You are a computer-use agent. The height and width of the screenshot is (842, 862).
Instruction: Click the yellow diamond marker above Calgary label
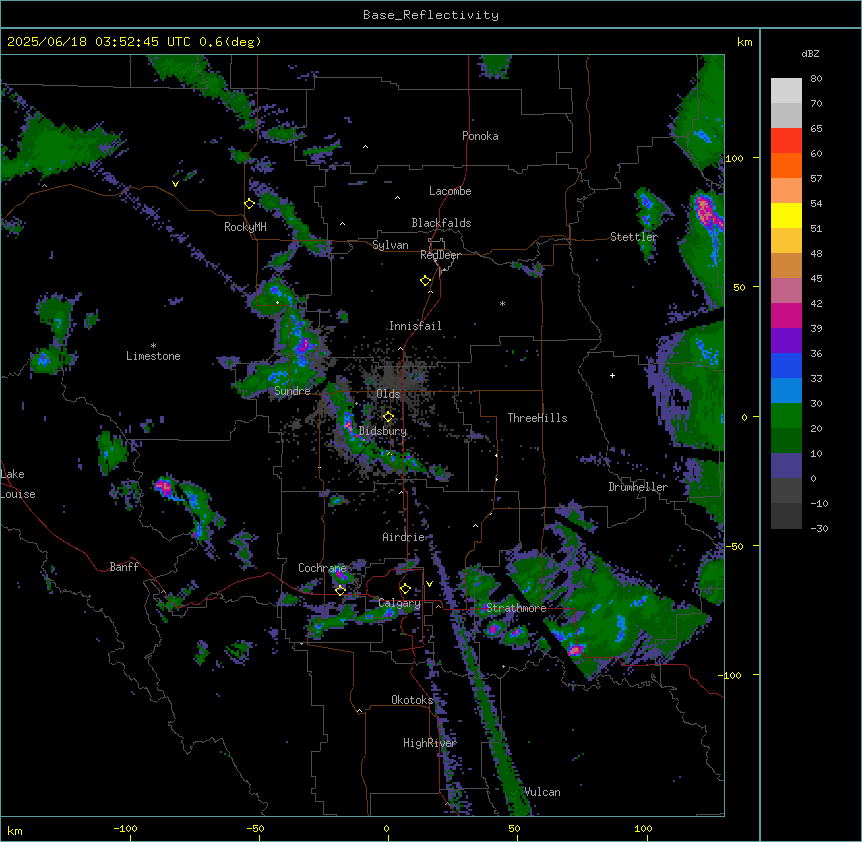coord(405,589)
